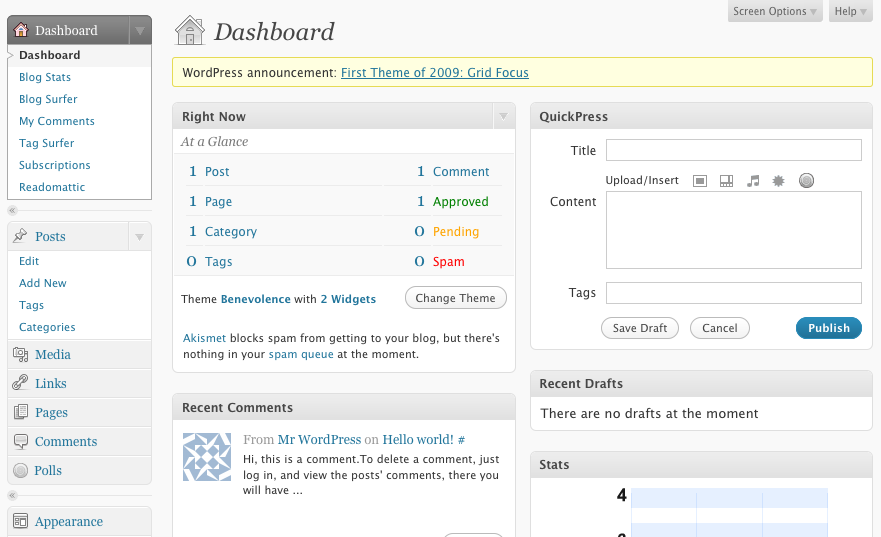Click the Posts pushpin icon

click(x=20, y=236)
